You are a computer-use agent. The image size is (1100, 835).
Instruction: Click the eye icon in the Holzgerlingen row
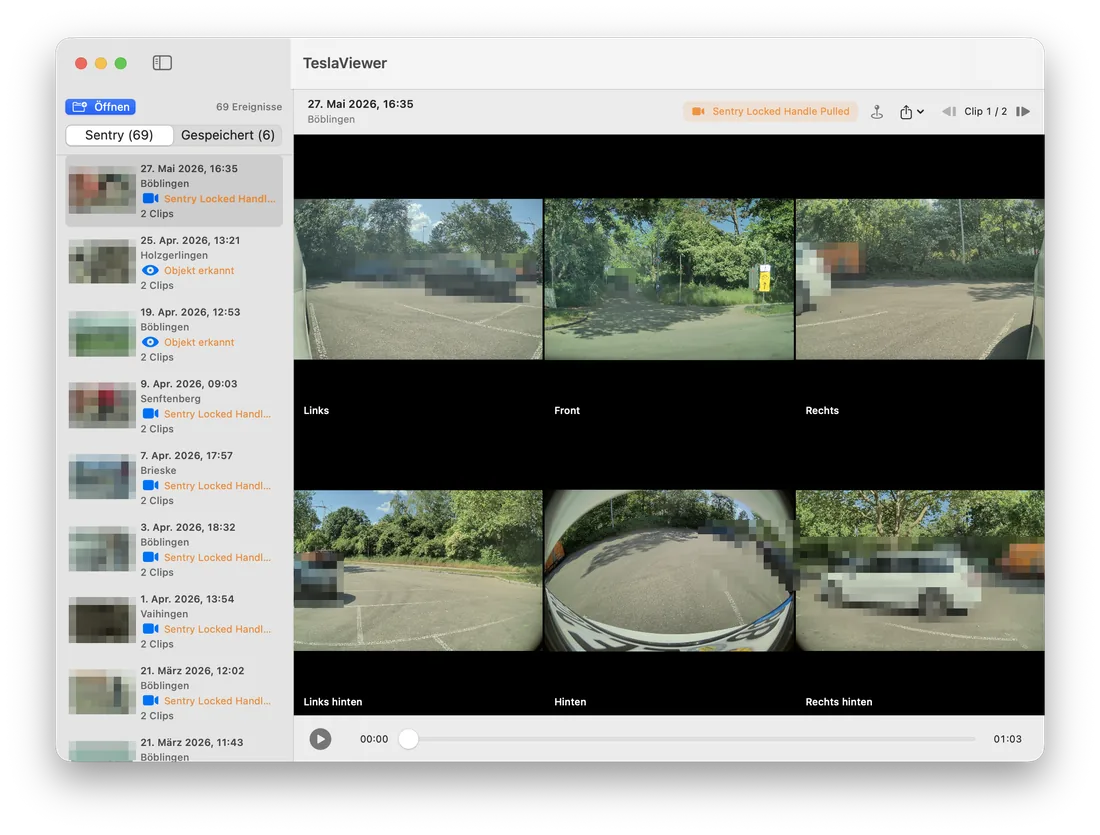[x=150, y=270]
